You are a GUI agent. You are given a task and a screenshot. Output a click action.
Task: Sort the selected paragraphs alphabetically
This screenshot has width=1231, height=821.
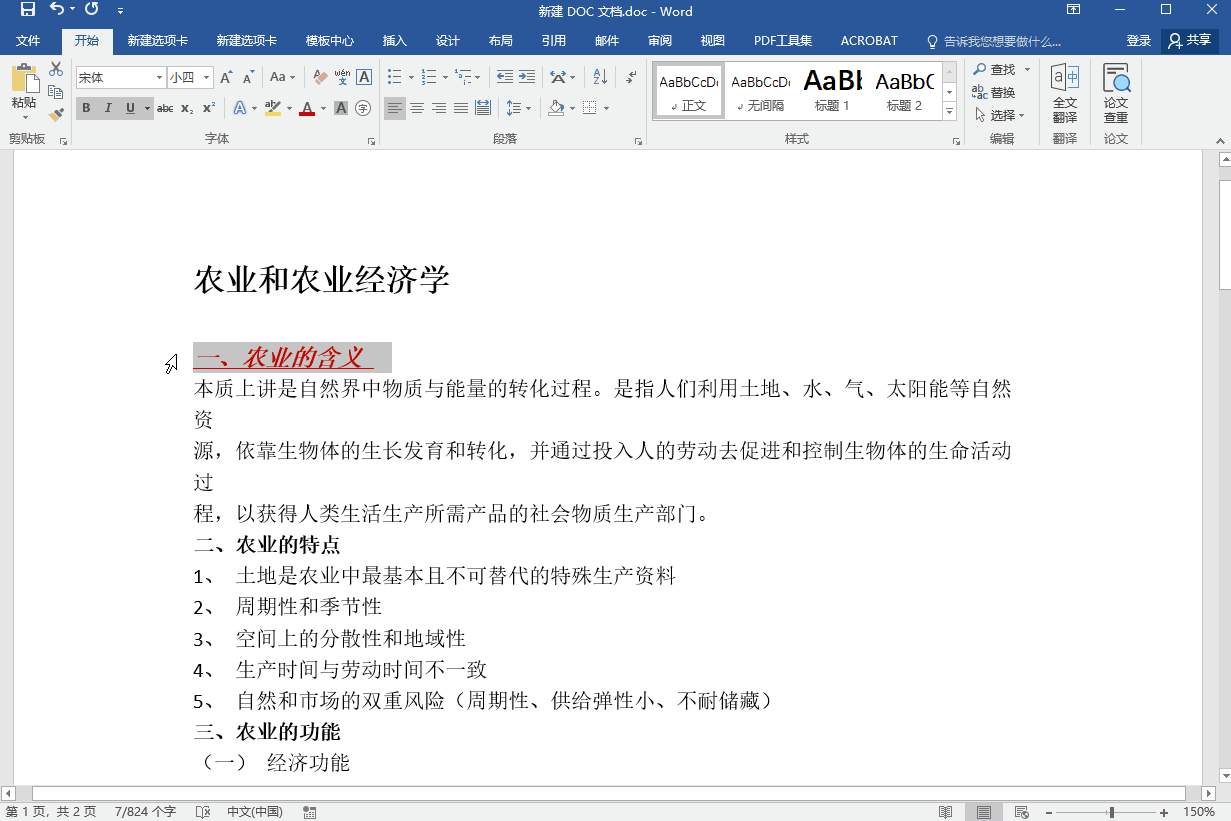[601, 76]
